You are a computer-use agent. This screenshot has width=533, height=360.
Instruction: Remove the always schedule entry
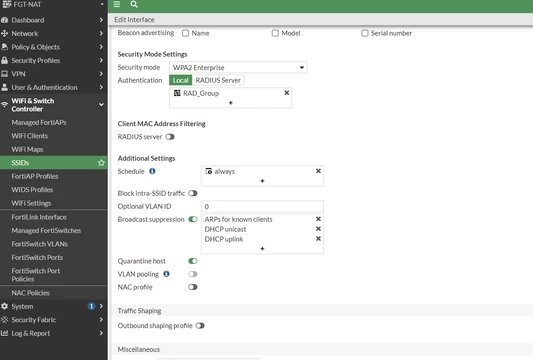point(318,171)
